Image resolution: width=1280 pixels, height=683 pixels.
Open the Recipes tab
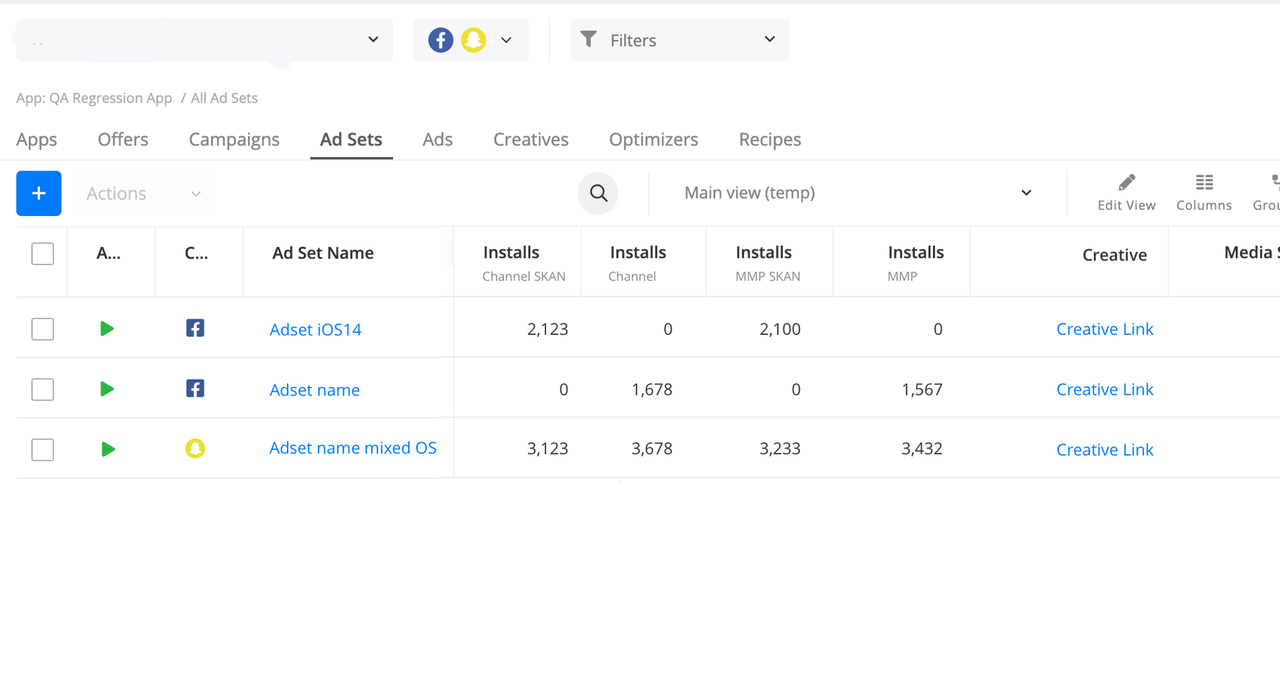tap(770, 139)
